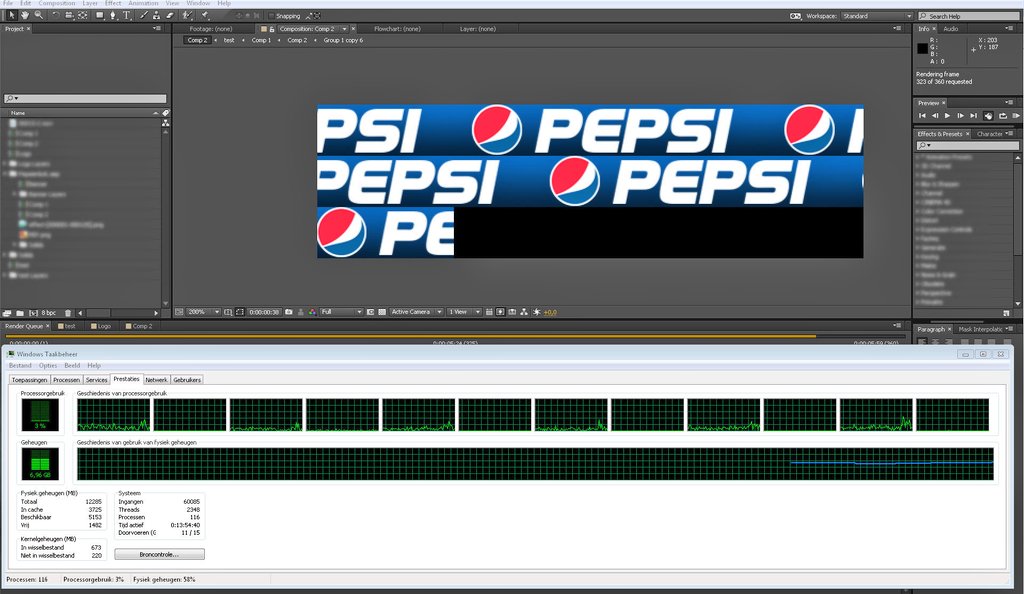Take a snapshot with the camera icon
This screenshot has height=594, width=1024.
coord(288,312)
